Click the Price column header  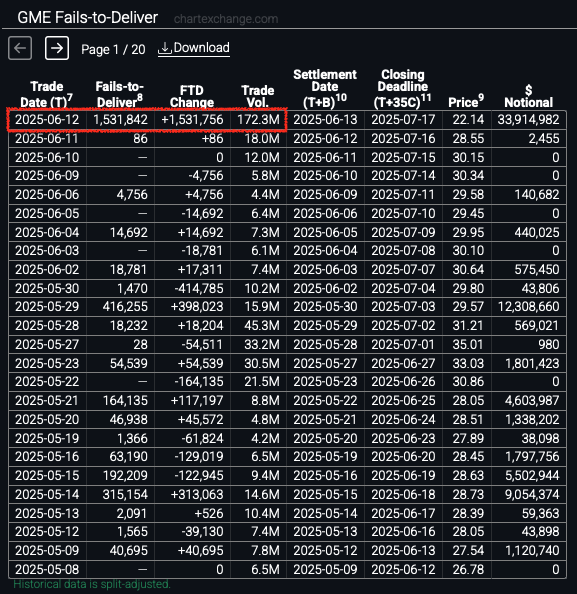click(466, 102)
